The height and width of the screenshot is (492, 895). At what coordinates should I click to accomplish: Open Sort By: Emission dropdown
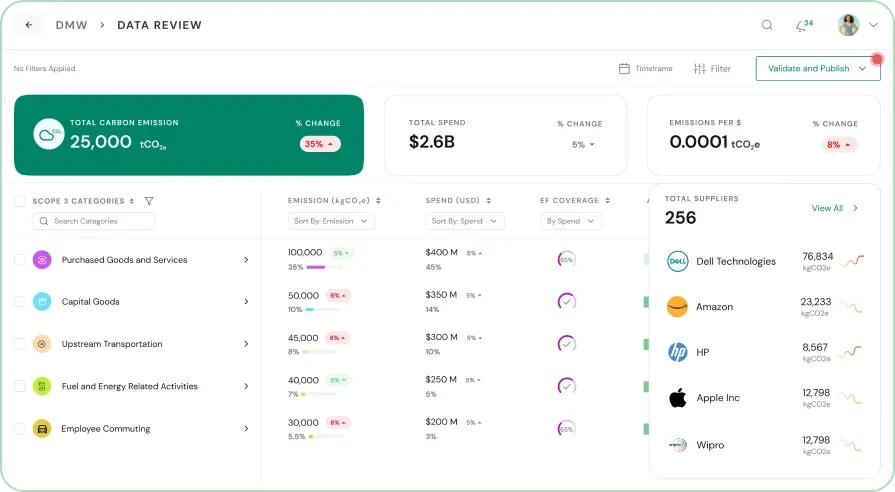(x=331, y=221)
